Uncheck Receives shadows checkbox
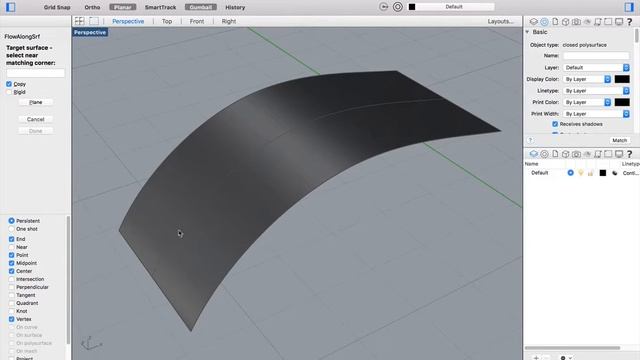 pyautogui.click(x=555, y=124)
